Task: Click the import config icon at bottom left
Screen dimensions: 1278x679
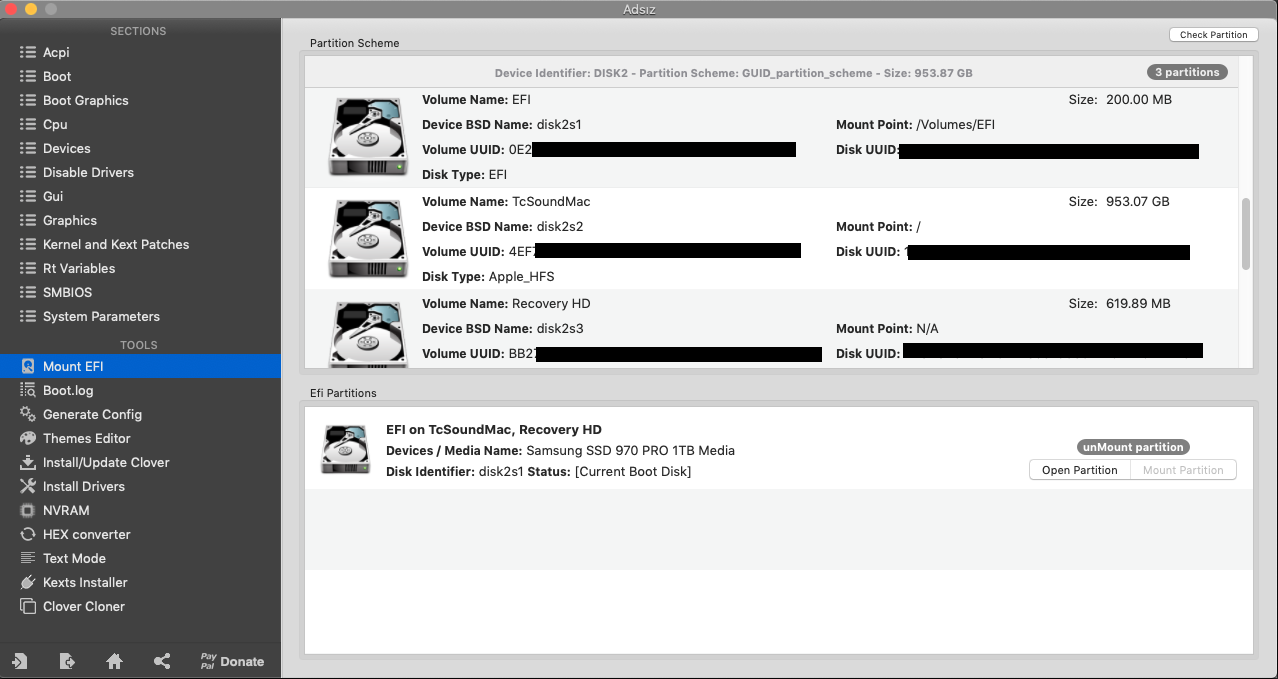Action: (19, 661)
